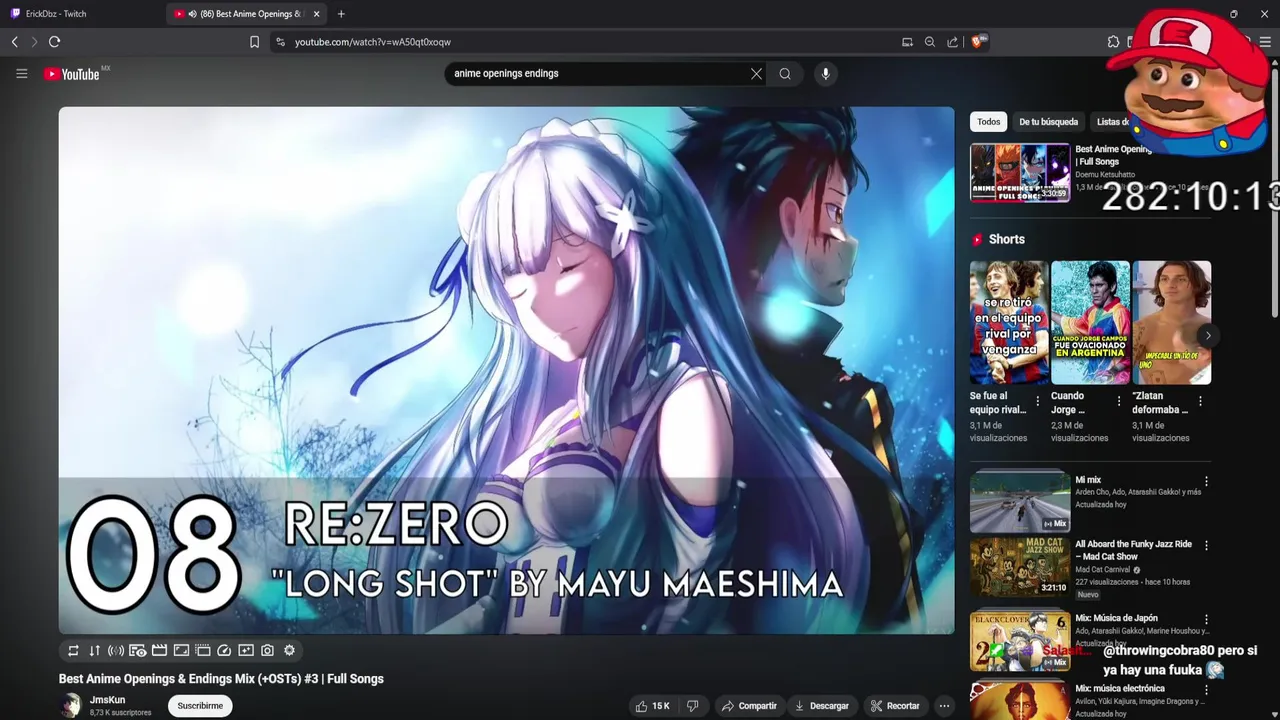1280x720 pixels.
Task: Click the Descargar download button
Action: coord(822,706)
